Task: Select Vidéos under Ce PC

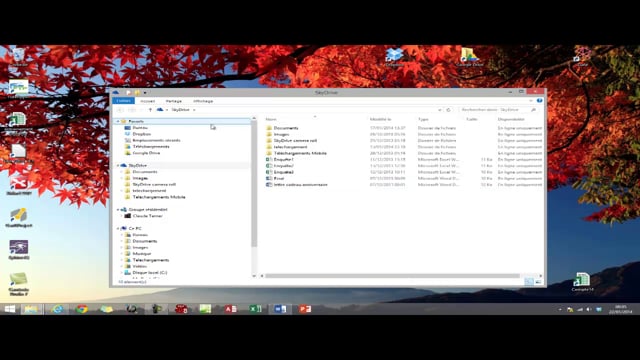Action: tap(140, 266)
